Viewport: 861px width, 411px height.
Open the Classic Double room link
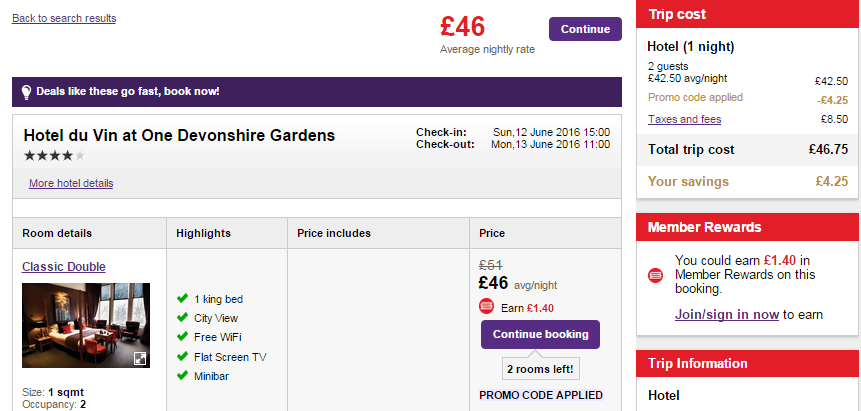(64, 266)
